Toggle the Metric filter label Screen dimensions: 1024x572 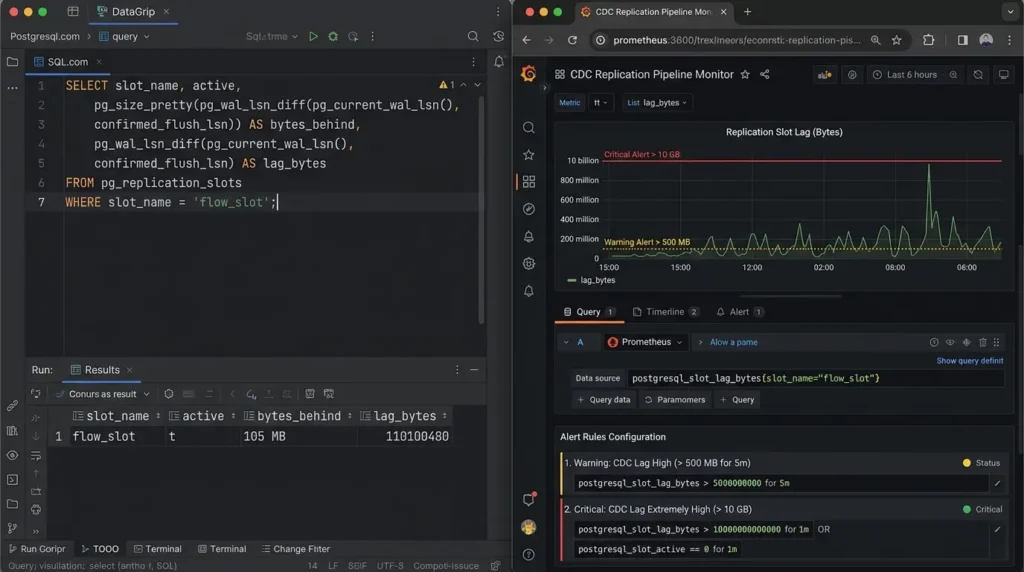click(569, 103)
